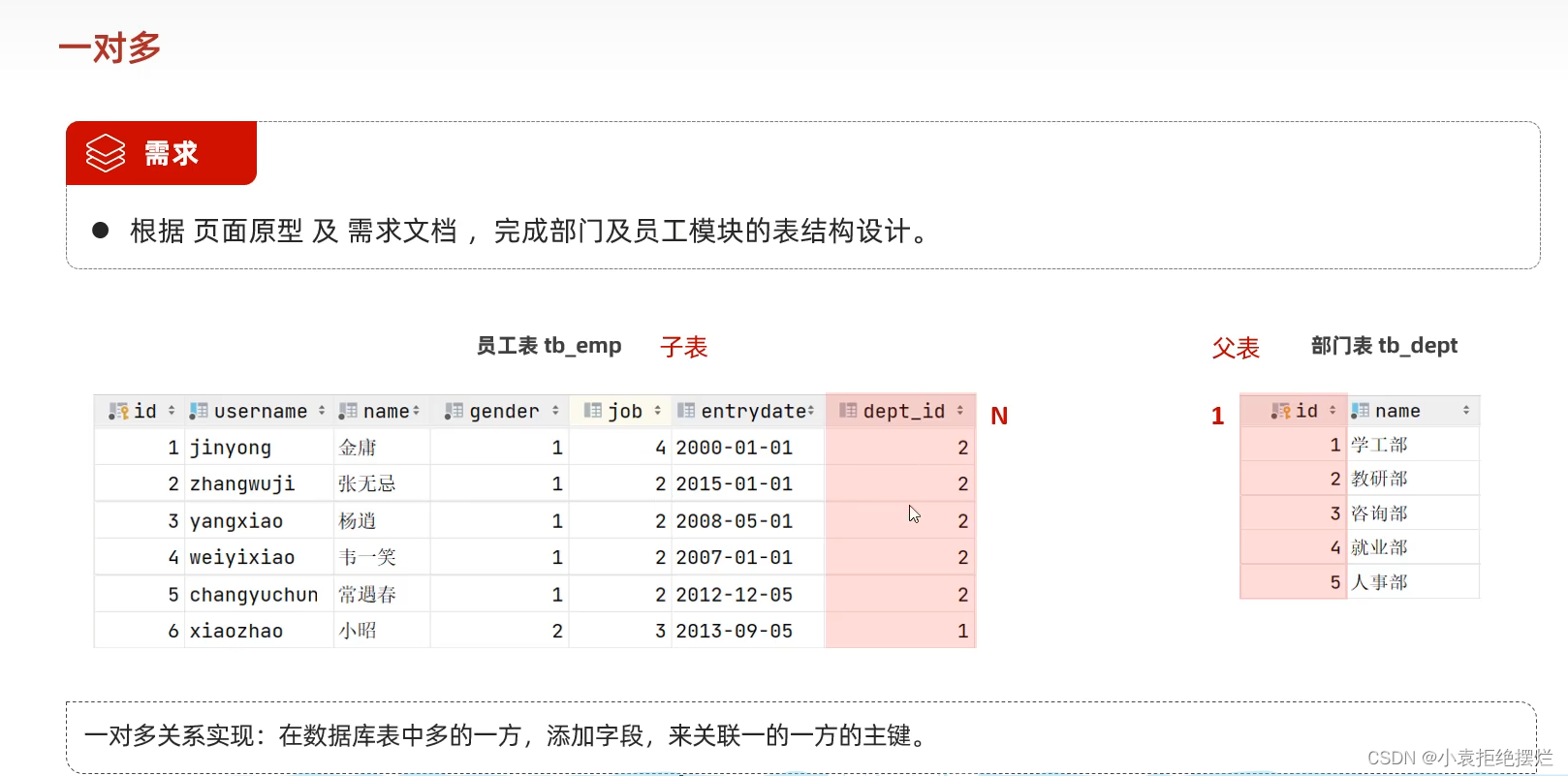This screenshot has width=1568, height=776.
Task: Click the name column icon in tb_dept table
Action: [x=1361, y=411]
